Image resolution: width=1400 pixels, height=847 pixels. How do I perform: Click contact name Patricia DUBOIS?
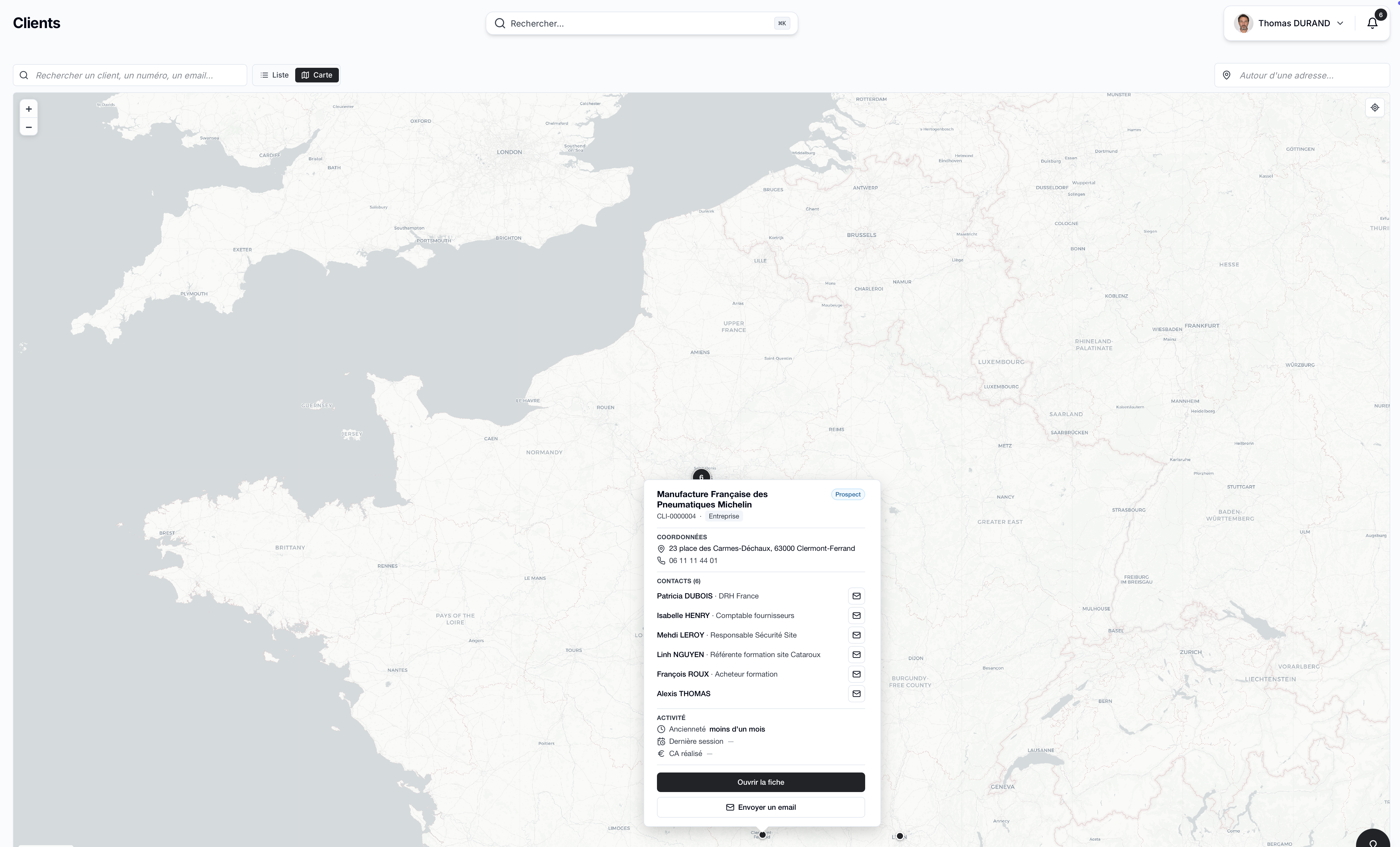[685, 596]
